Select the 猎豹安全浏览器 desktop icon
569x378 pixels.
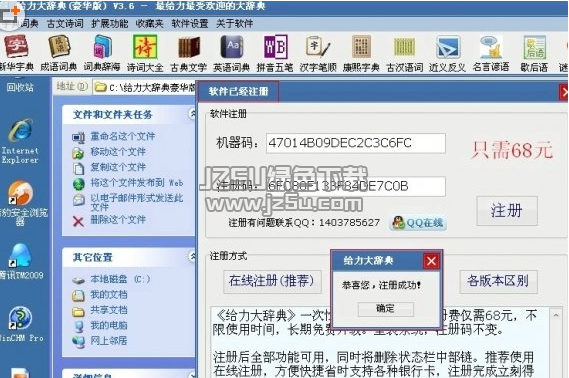[x=22, y=204]
